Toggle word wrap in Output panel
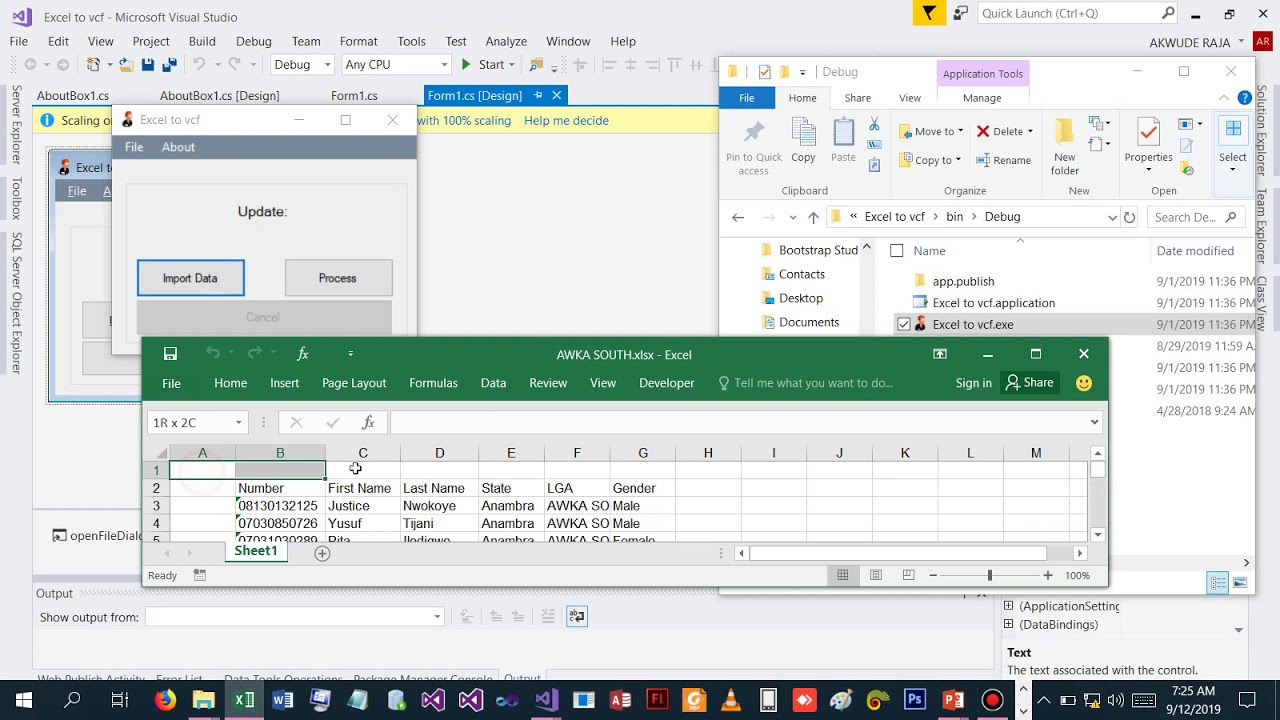Image resolution: width=1280 pixels, height=720 pixels. (577, 617)
